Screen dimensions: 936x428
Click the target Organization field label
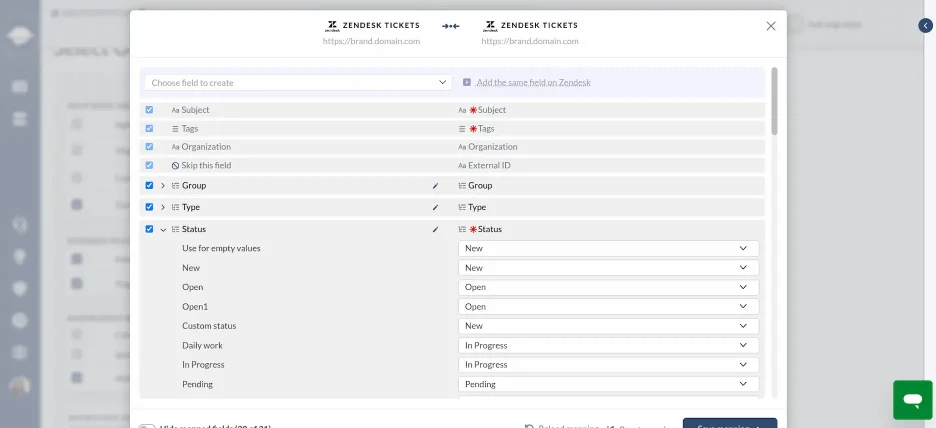click(492, 147)
